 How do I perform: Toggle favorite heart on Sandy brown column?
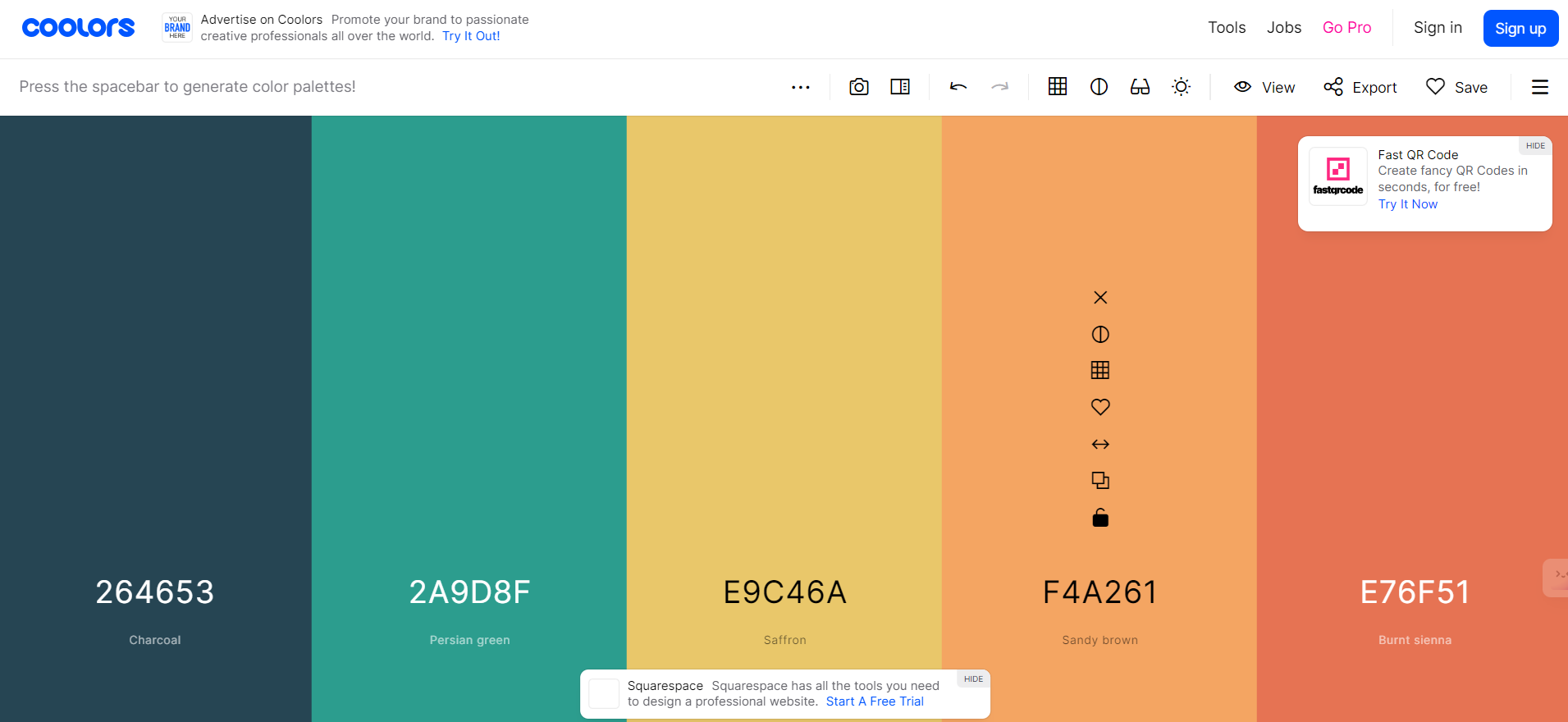coord(1100,407)
